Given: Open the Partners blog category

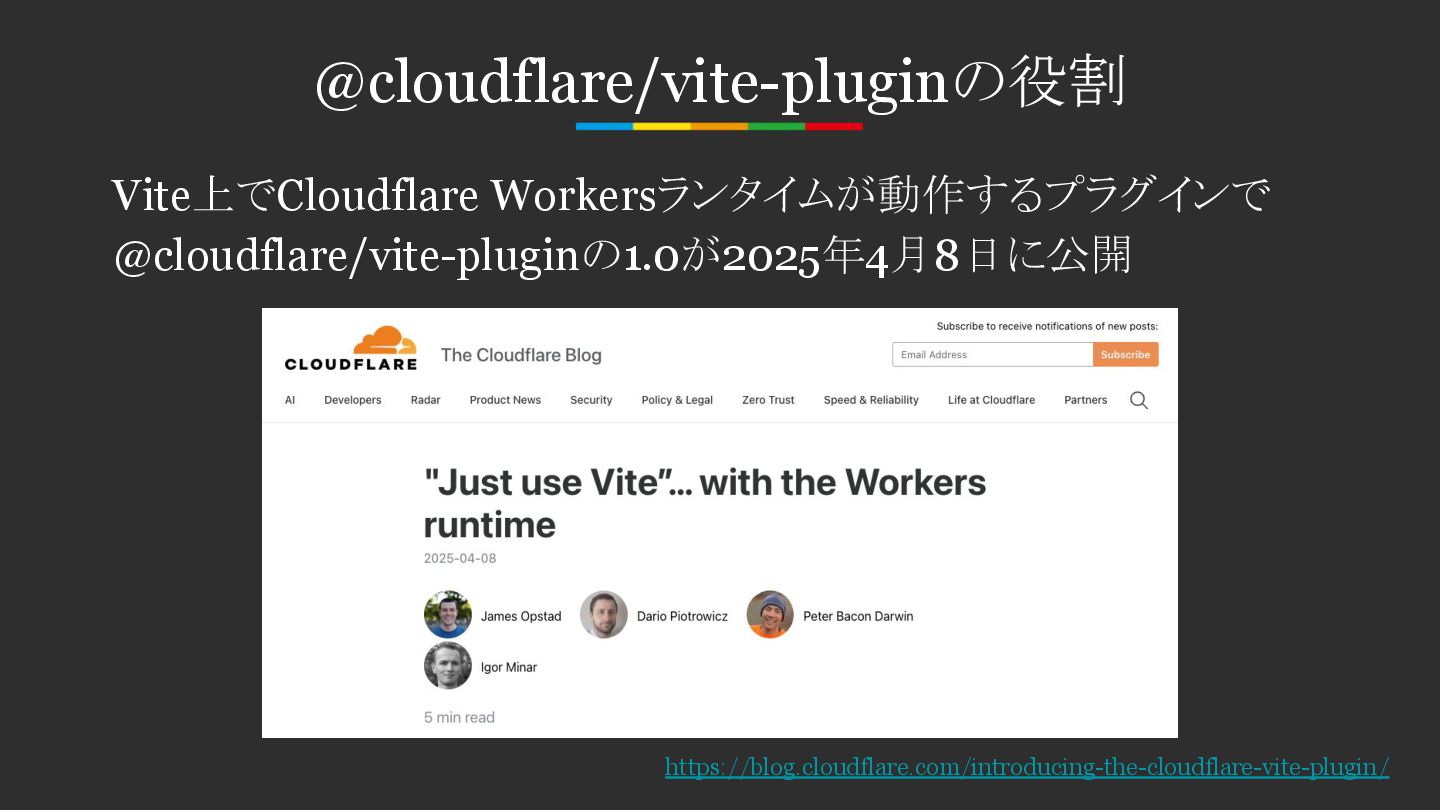Looking at the screenshot, I should [x=1086, y=400].
